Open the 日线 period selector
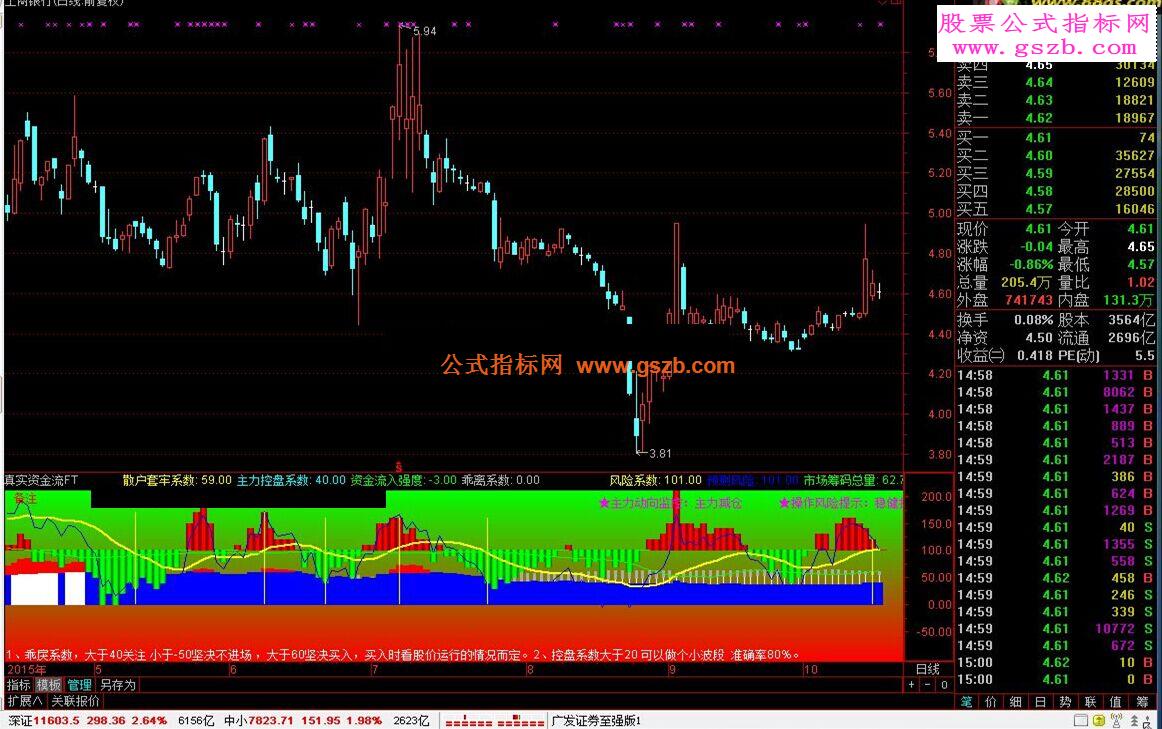 click(928, 669)
